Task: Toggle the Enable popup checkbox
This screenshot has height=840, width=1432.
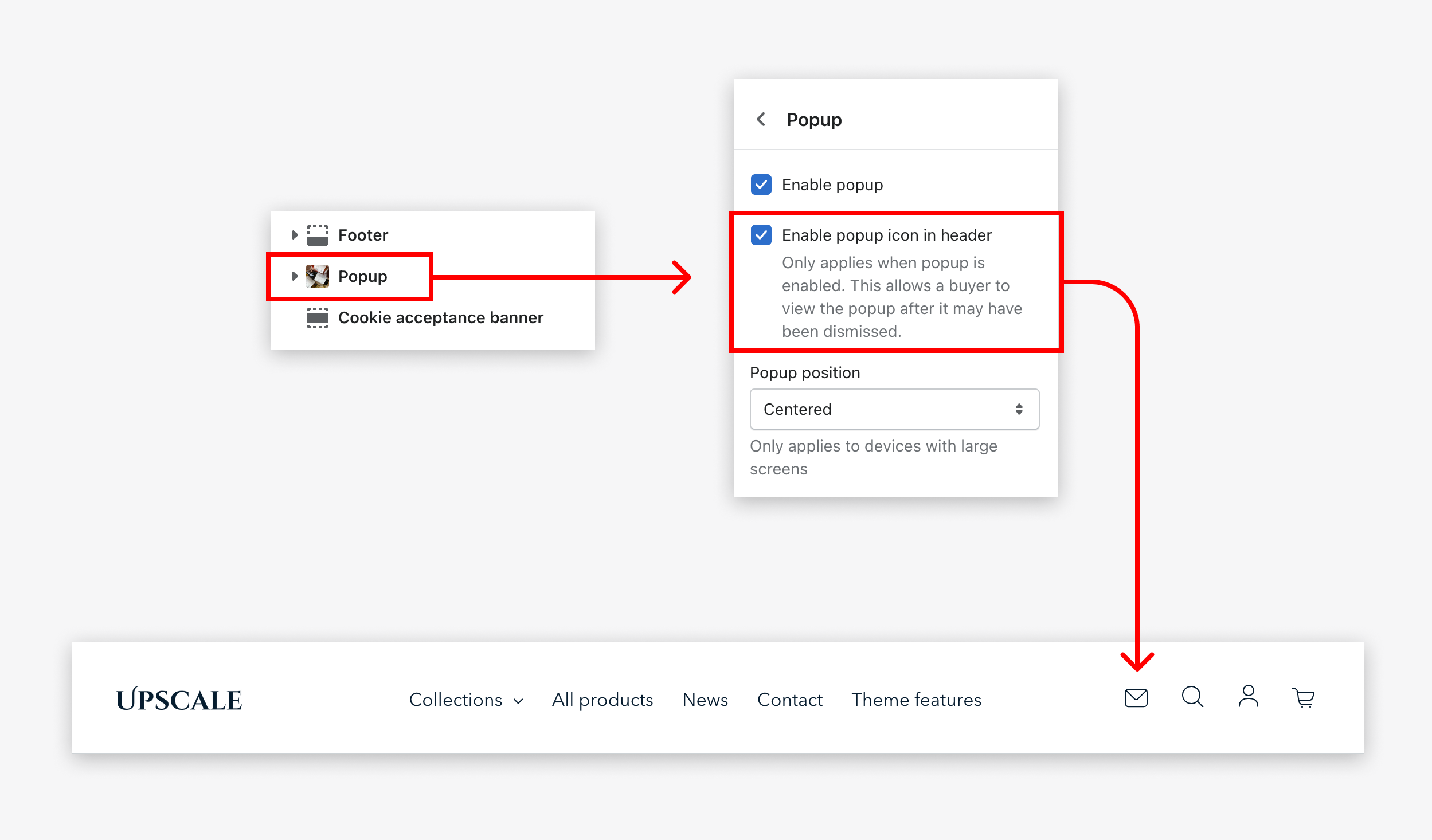Action: click(x=761, y=185)
